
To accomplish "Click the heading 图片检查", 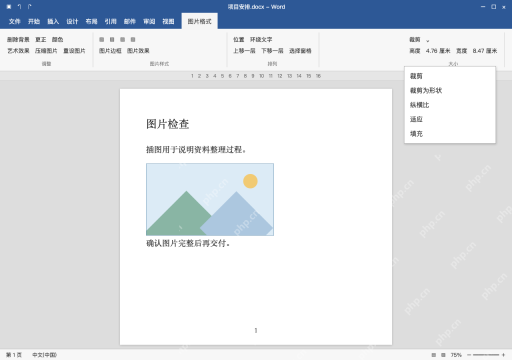I will click(x=168, y=124).
